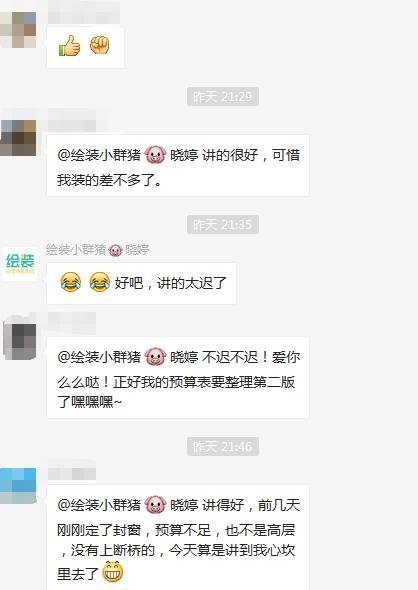Click pig emoji in 讲的很好 message
The width and height of the screenshot is (418, 590).
[155, 155]
